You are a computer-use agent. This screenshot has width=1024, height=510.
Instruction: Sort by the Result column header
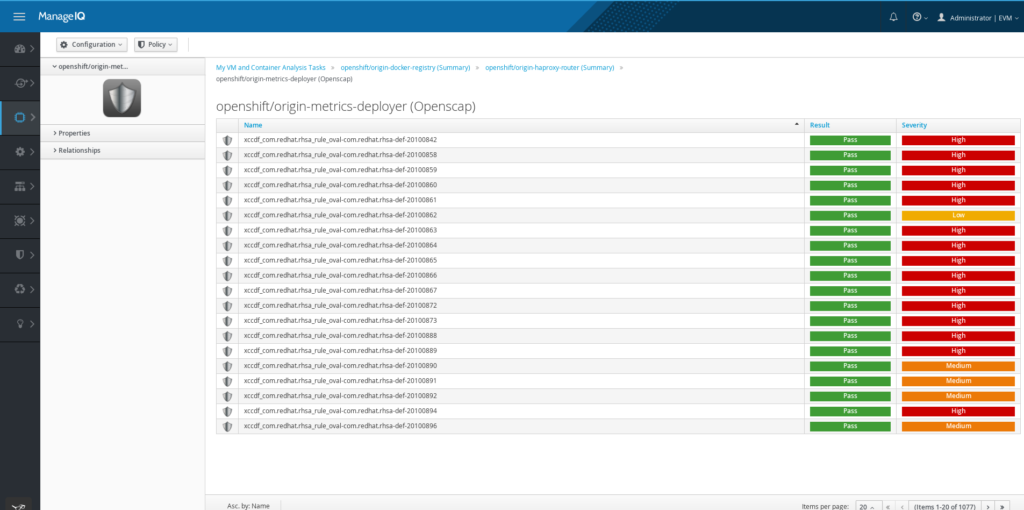coord(820,125)
